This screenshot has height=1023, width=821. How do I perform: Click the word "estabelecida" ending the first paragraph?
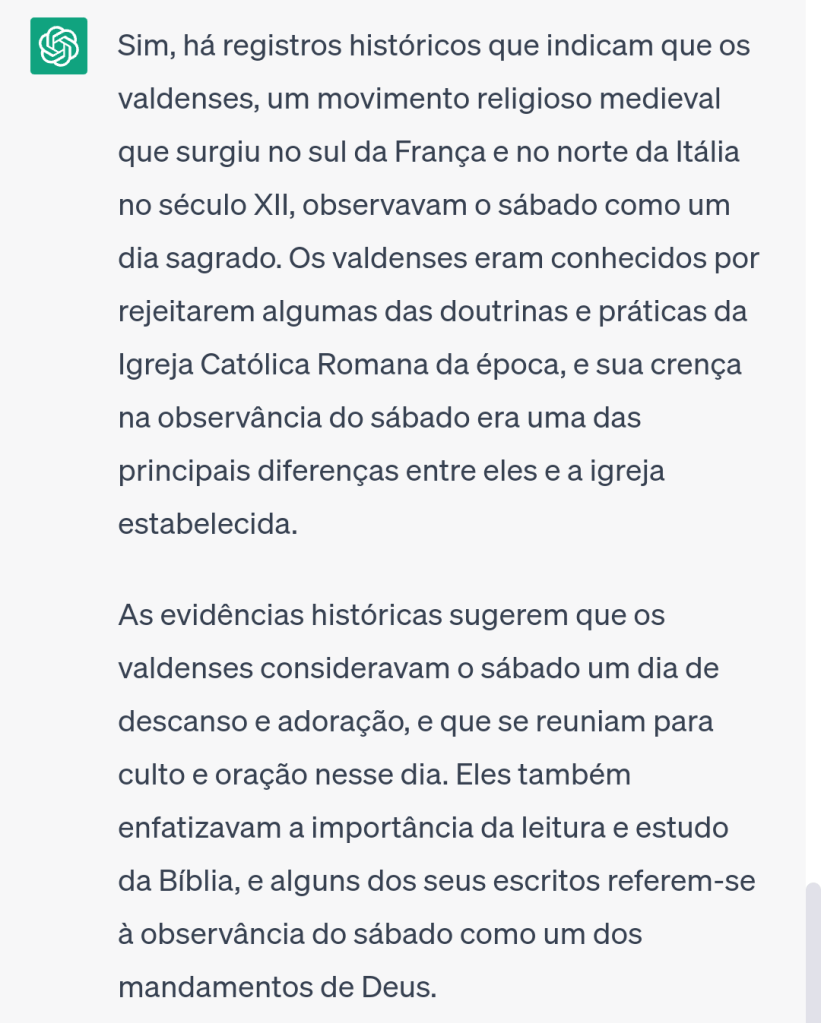coord(205,524)
